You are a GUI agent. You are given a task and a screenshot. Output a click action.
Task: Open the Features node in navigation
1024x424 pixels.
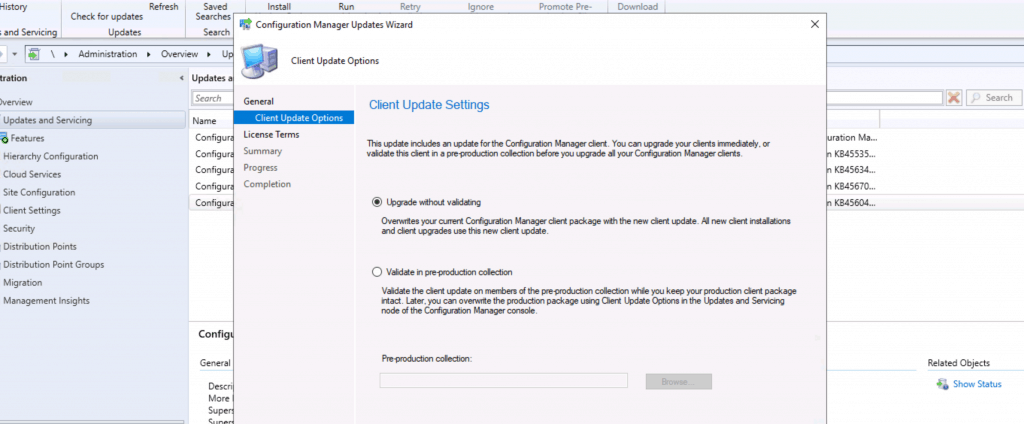click(x=27, y=139)
